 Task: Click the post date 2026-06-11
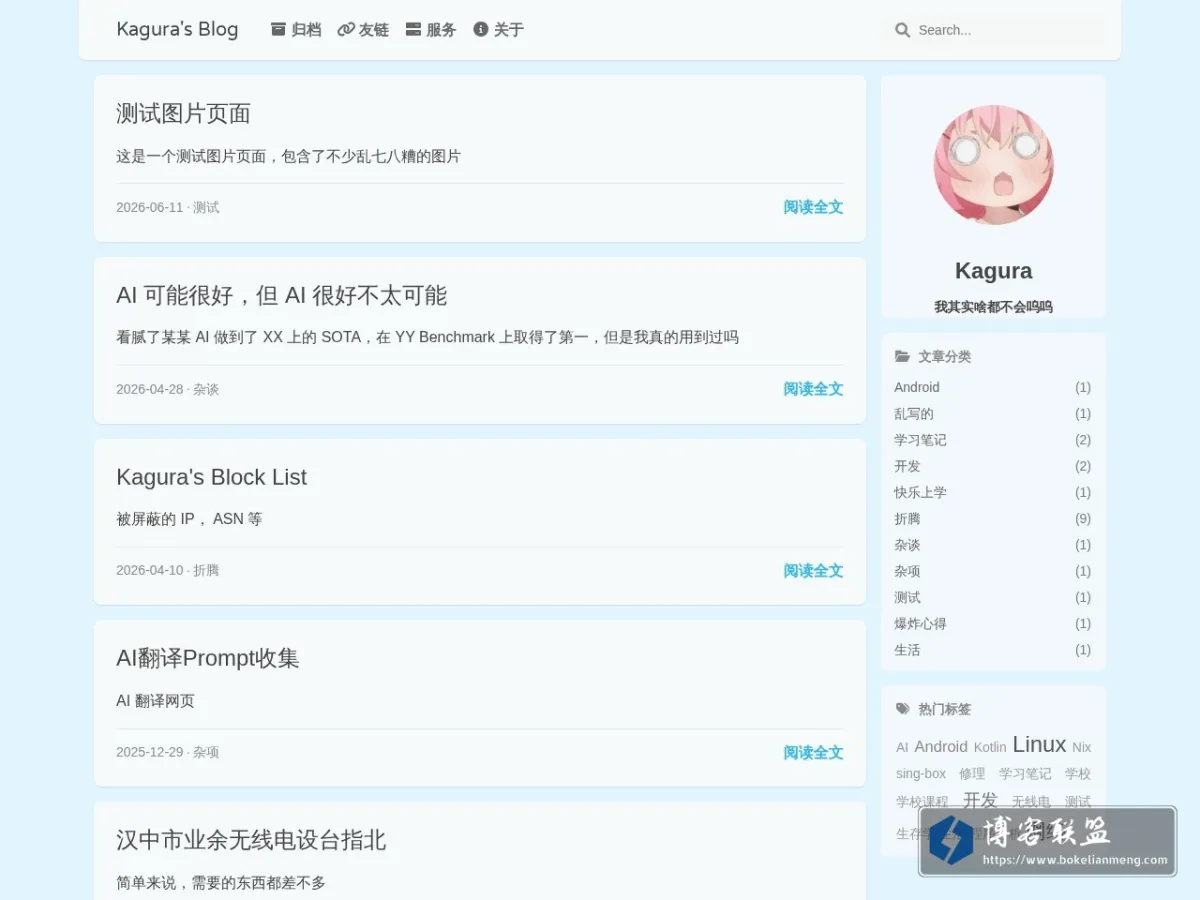[x=149, y=207]
